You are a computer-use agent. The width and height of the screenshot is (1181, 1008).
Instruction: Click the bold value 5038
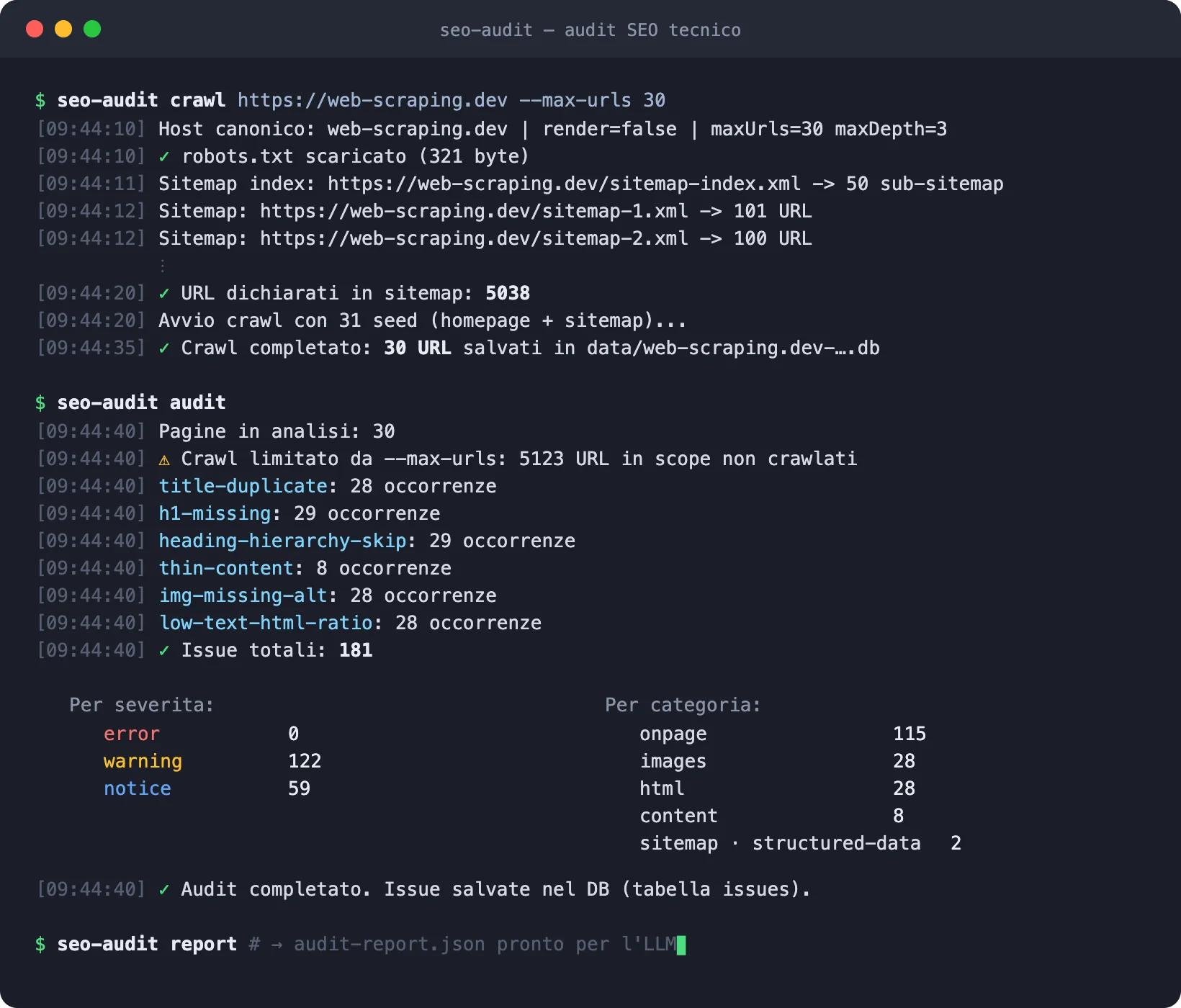coord(508,293)
